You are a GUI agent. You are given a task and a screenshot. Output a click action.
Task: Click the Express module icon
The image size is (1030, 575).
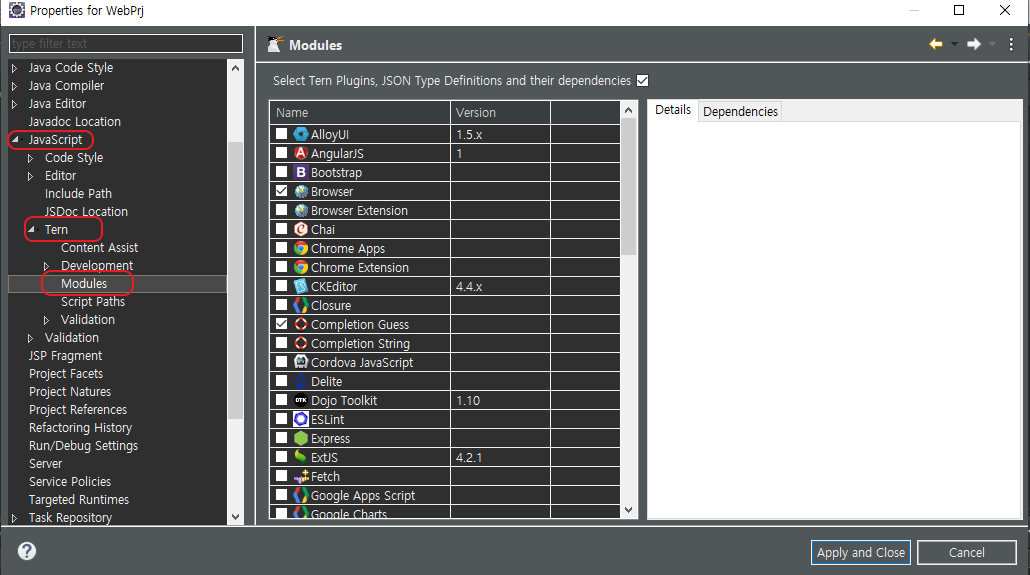301,438
